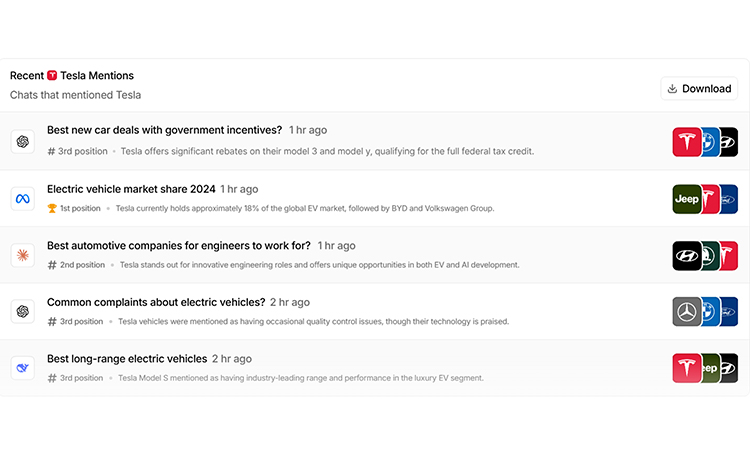Click the download arrow icon
750x450 pixels.
pos(672,88)
